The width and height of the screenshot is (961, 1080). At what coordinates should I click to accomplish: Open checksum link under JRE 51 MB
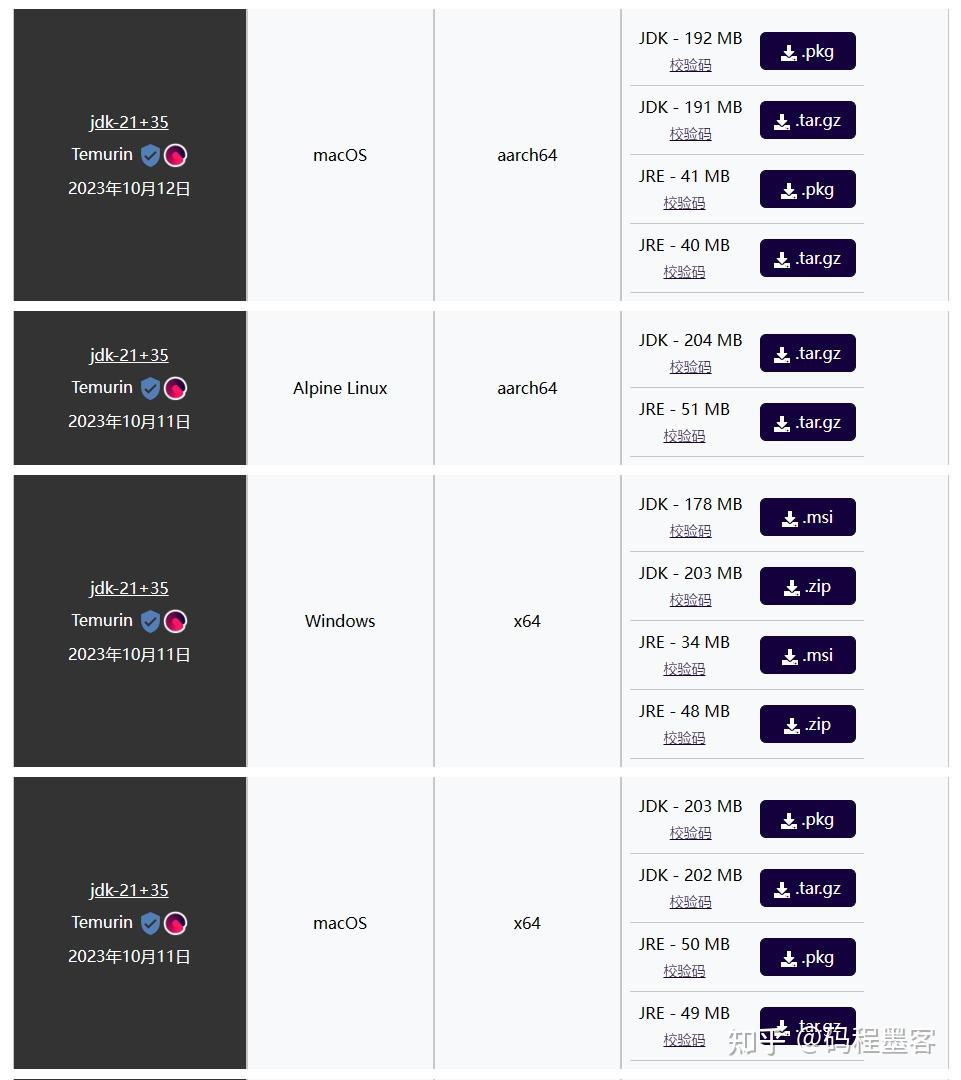click(684, 436)
